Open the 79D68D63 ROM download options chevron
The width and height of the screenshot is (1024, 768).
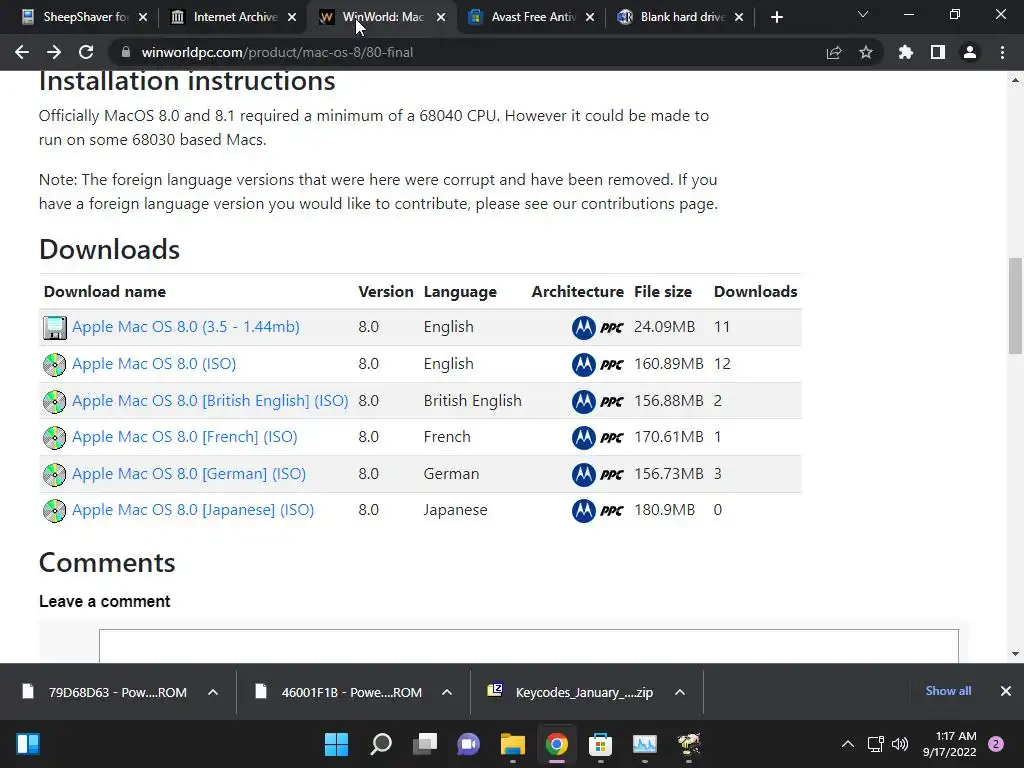tap(213, 692)
